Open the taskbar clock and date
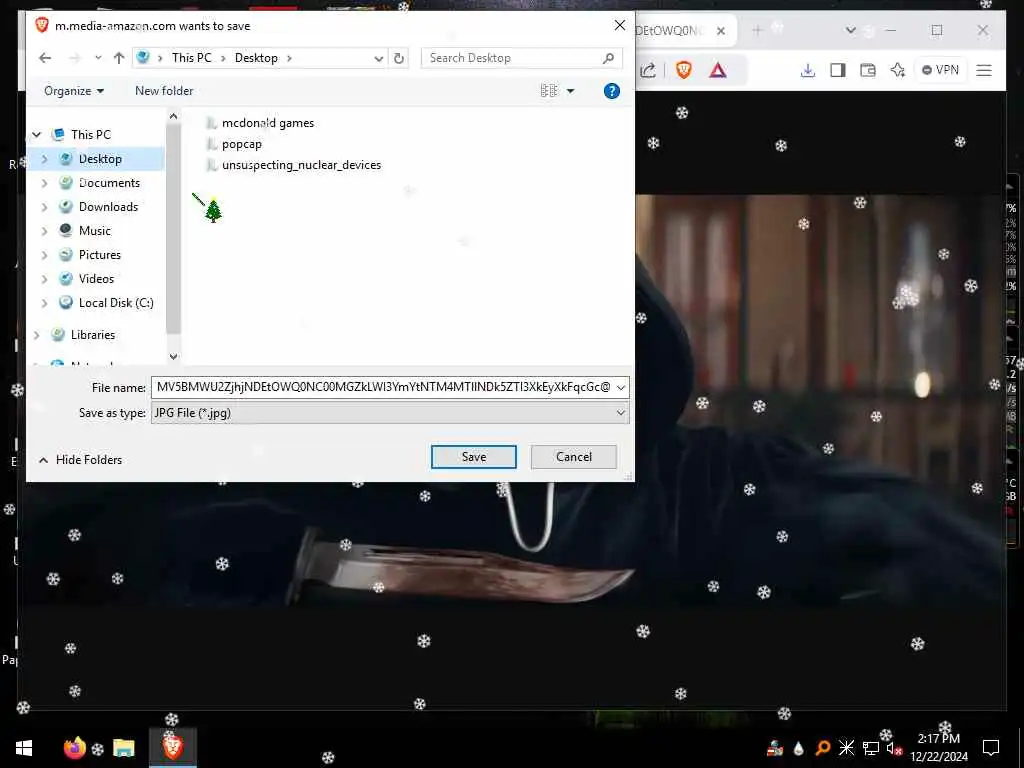 point(938,748)
